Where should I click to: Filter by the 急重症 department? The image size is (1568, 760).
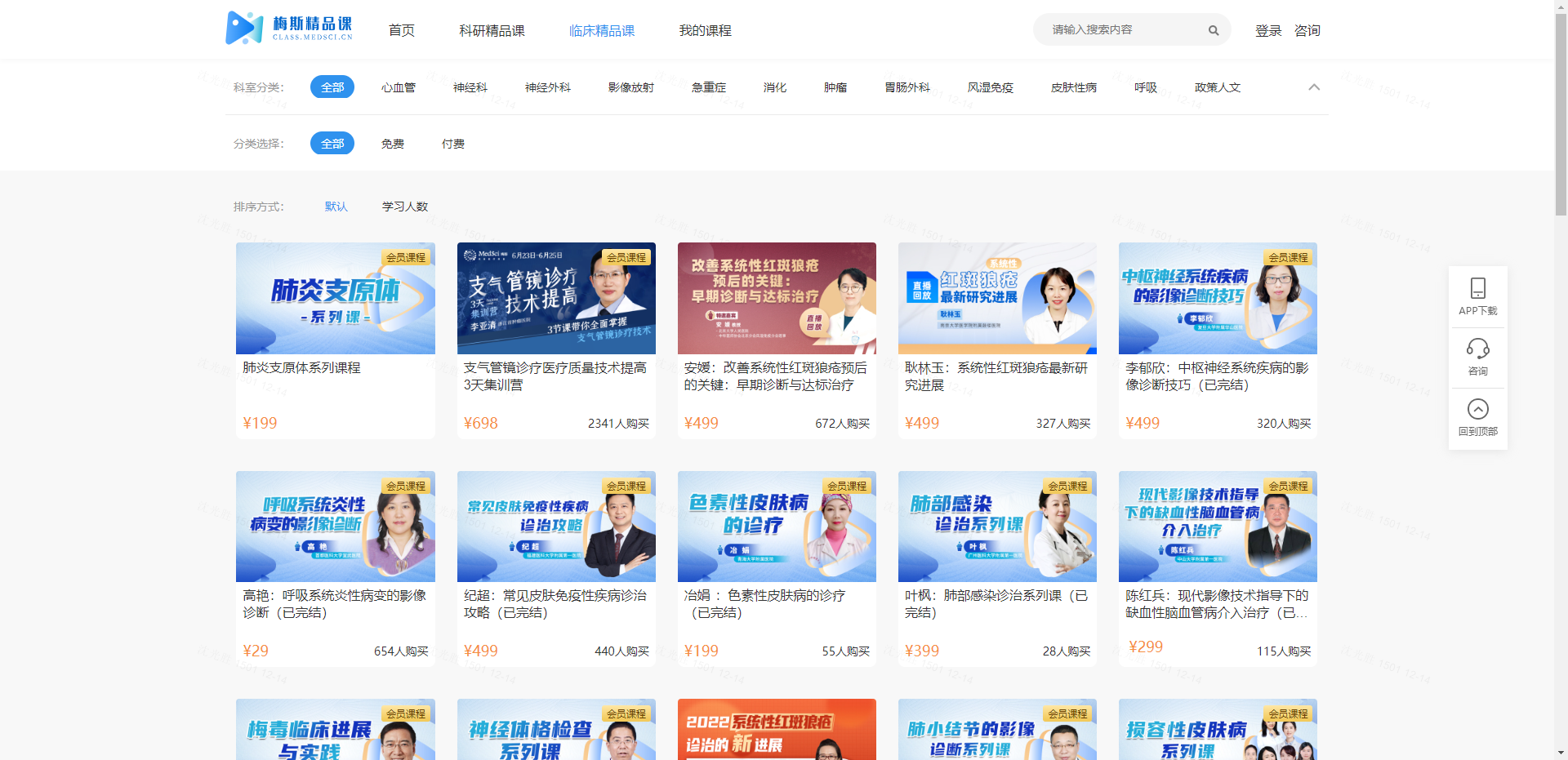[709, 87]
